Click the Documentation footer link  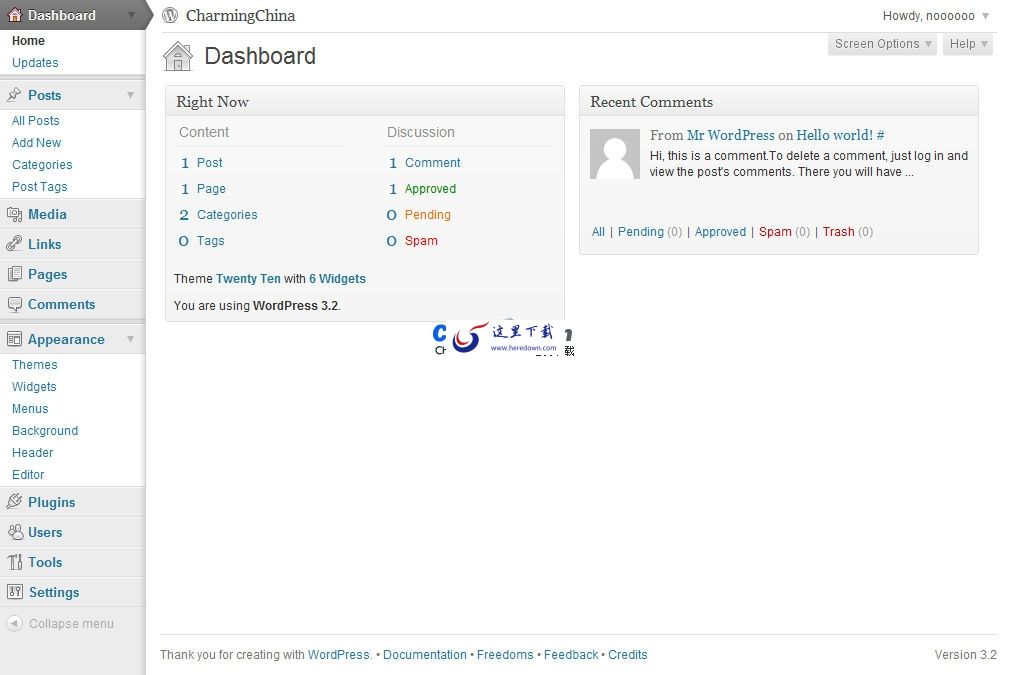(424, 654)
